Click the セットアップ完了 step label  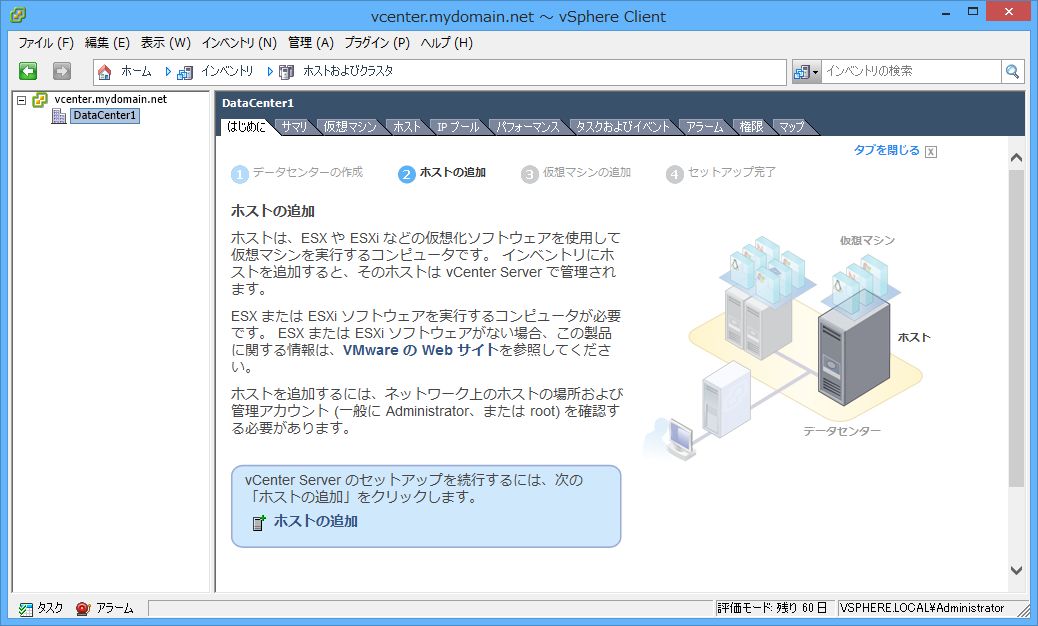coord(731,172)
